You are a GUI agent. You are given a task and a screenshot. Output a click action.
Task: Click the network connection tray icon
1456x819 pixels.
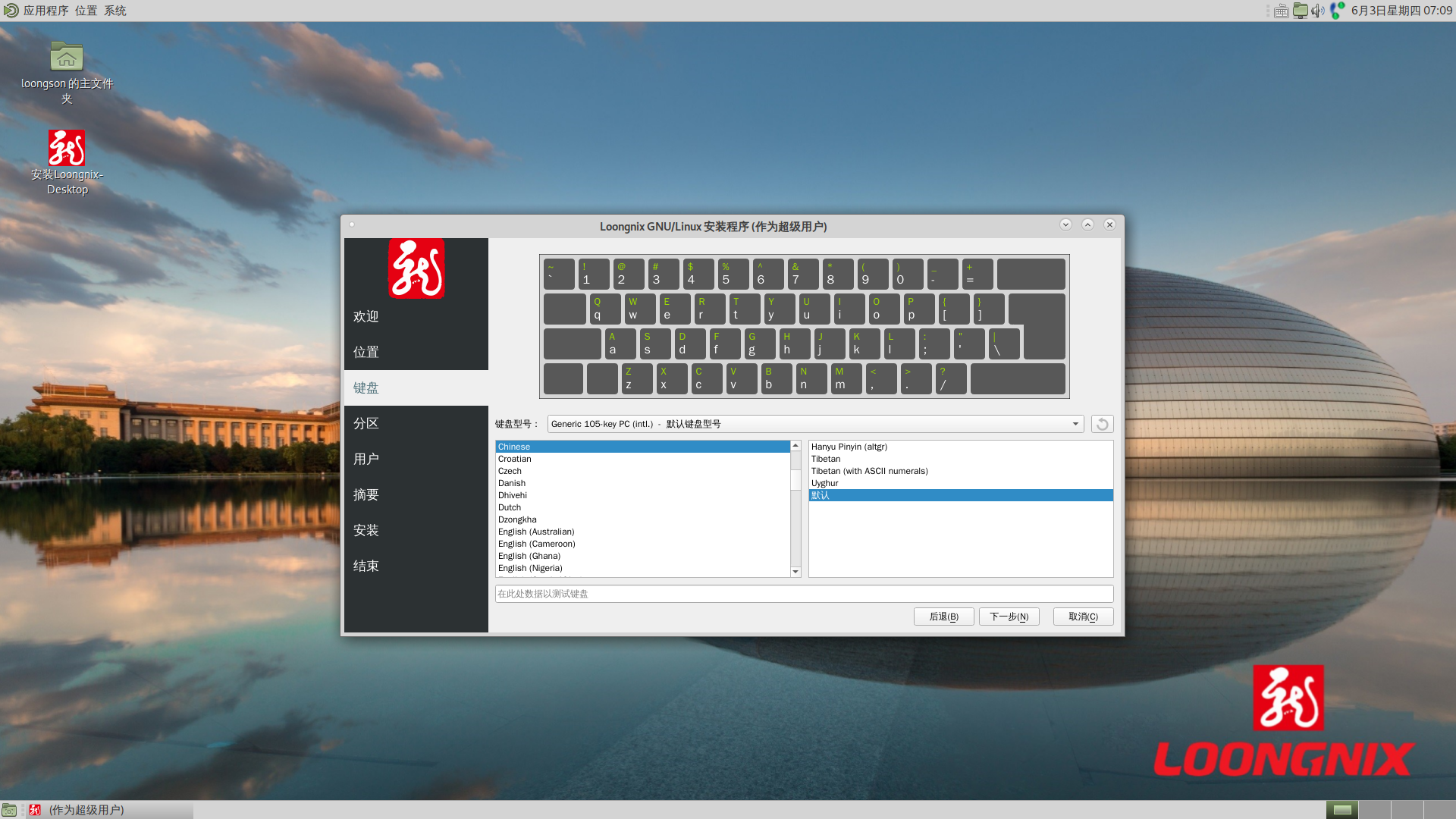[1336, 11]
